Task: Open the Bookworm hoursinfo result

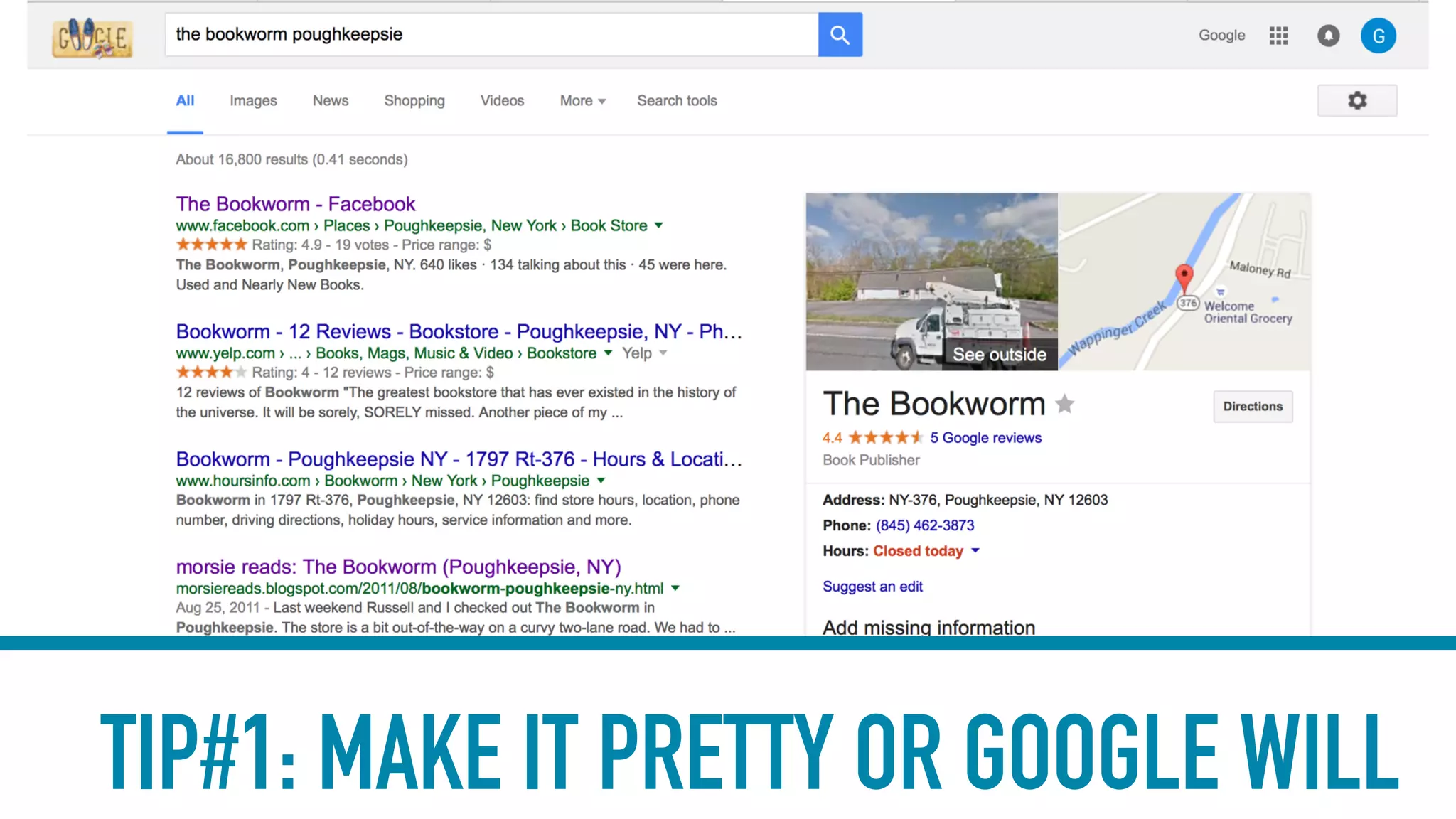Action: coord(459,459)
